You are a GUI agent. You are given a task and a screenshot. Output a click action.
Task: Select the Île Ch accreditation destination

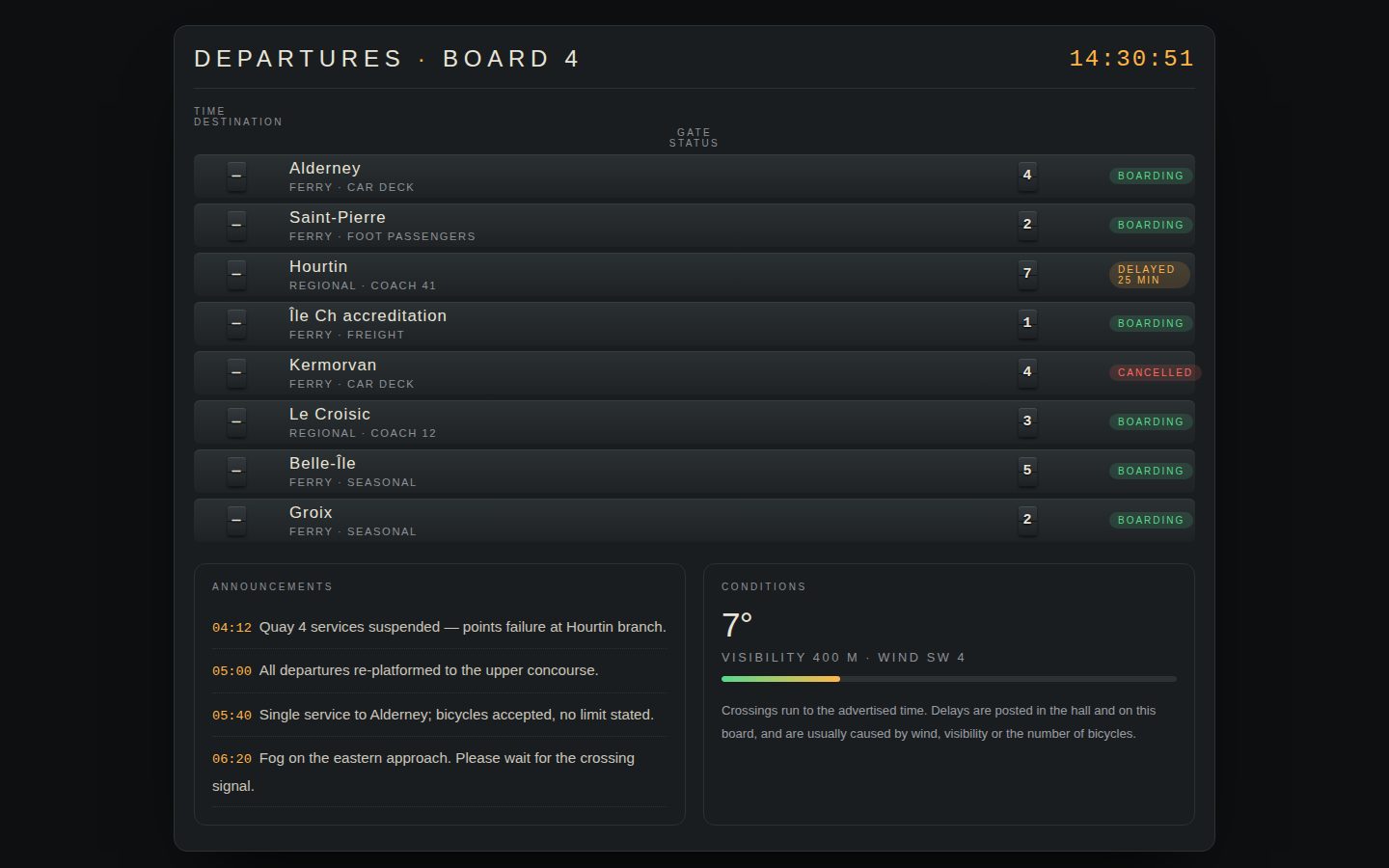pyautogui.click(x=368, y=315)
